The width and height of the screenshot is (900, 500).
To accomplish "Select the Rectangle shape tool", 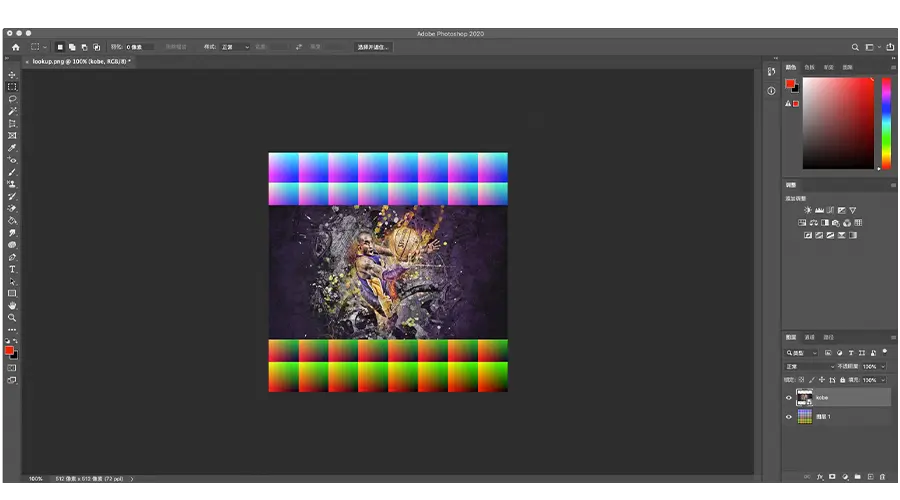I will point(12,293).
